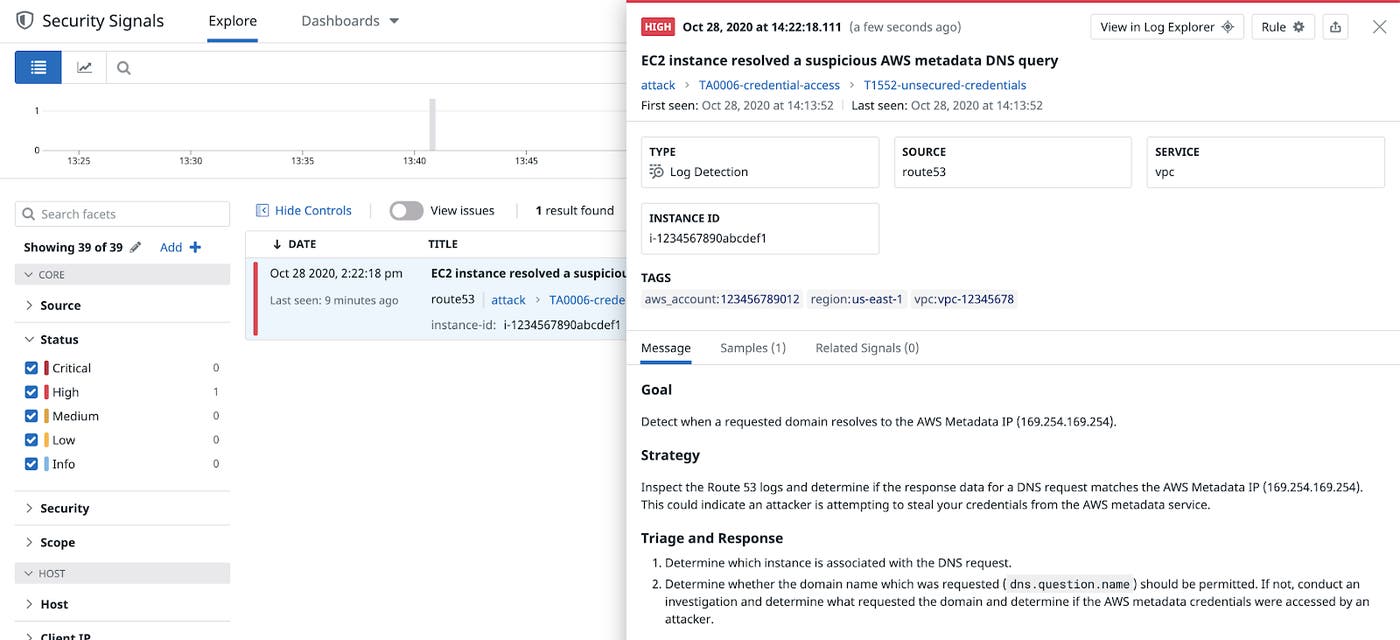Click the HIGH severity badge
Image resolution: width=1400 pixels, height=640 pixels.
point(657,26)
